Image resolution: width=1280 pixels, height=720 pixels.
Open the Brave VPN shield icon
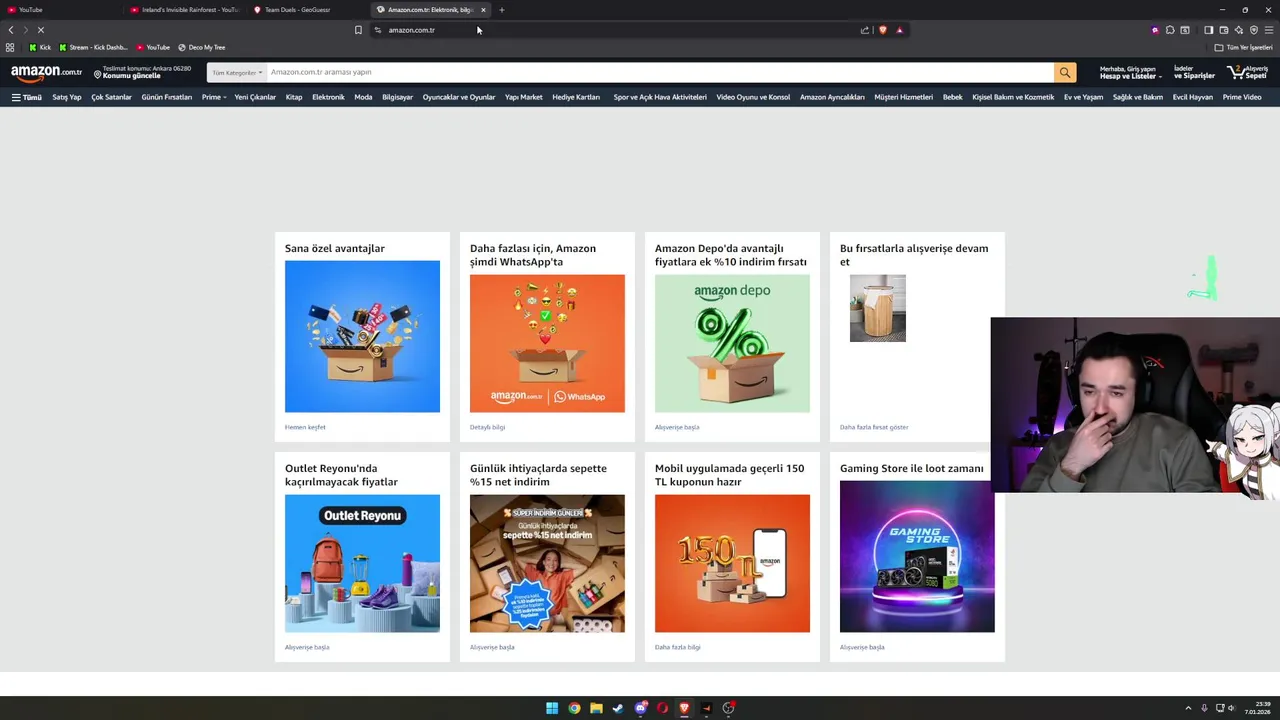point(1253,30)
